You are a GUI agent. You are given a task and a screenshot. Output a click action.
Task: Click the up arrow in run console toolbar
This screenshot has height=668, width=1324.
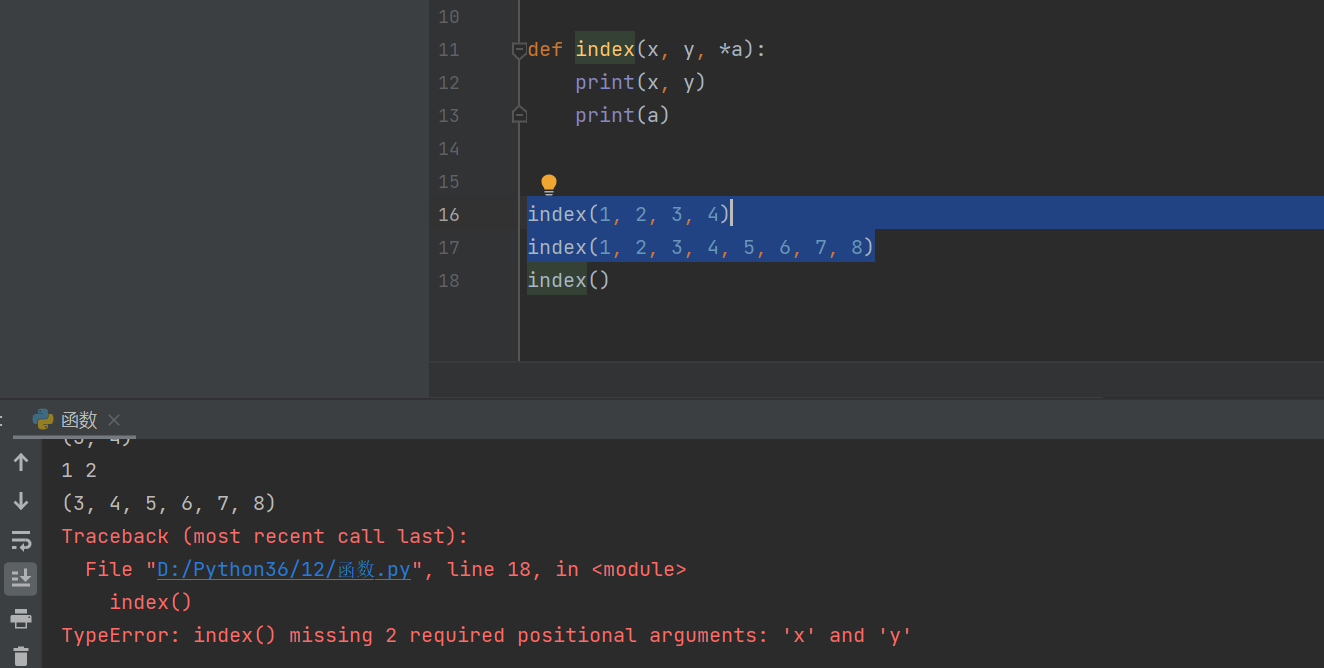[21, 462]
